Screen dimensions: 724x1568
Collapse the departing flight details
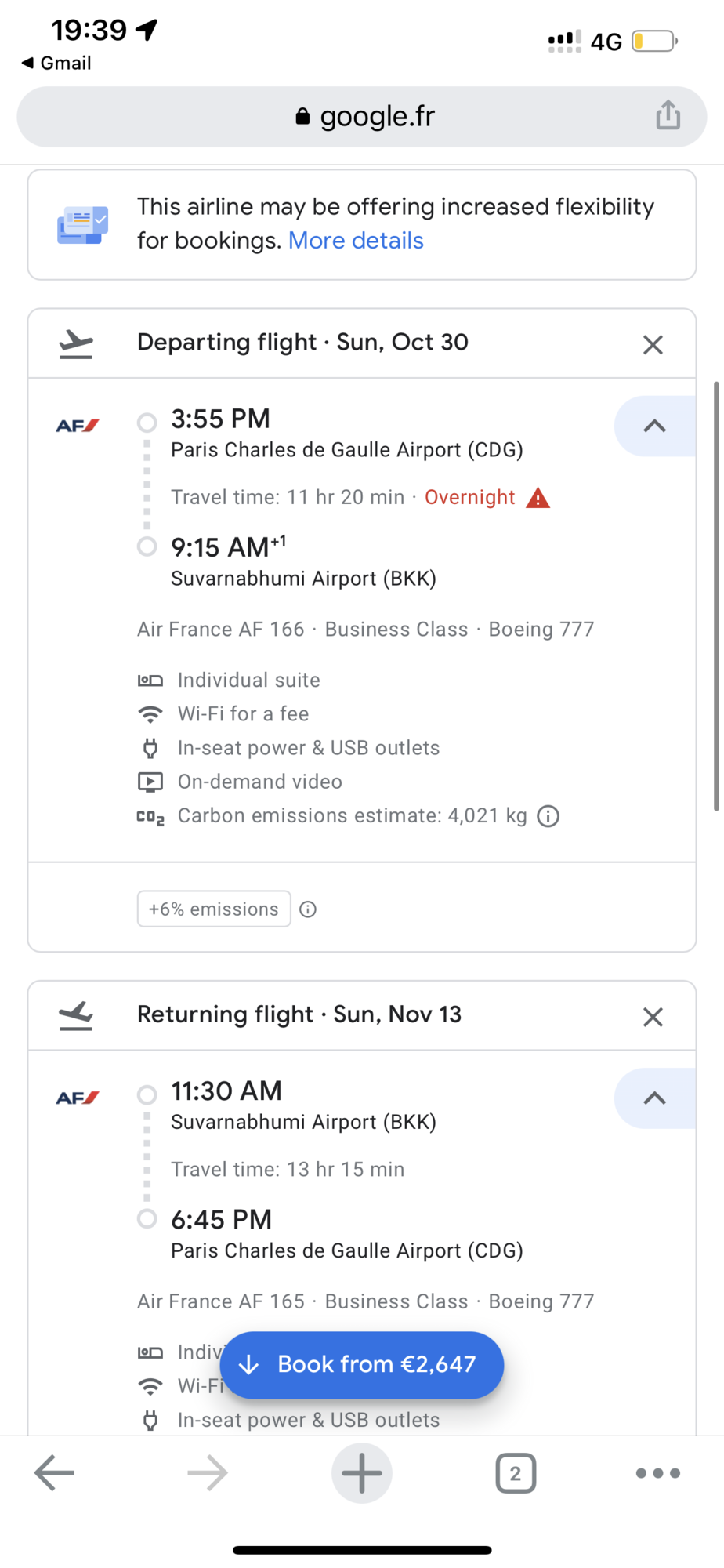(655, 426)
